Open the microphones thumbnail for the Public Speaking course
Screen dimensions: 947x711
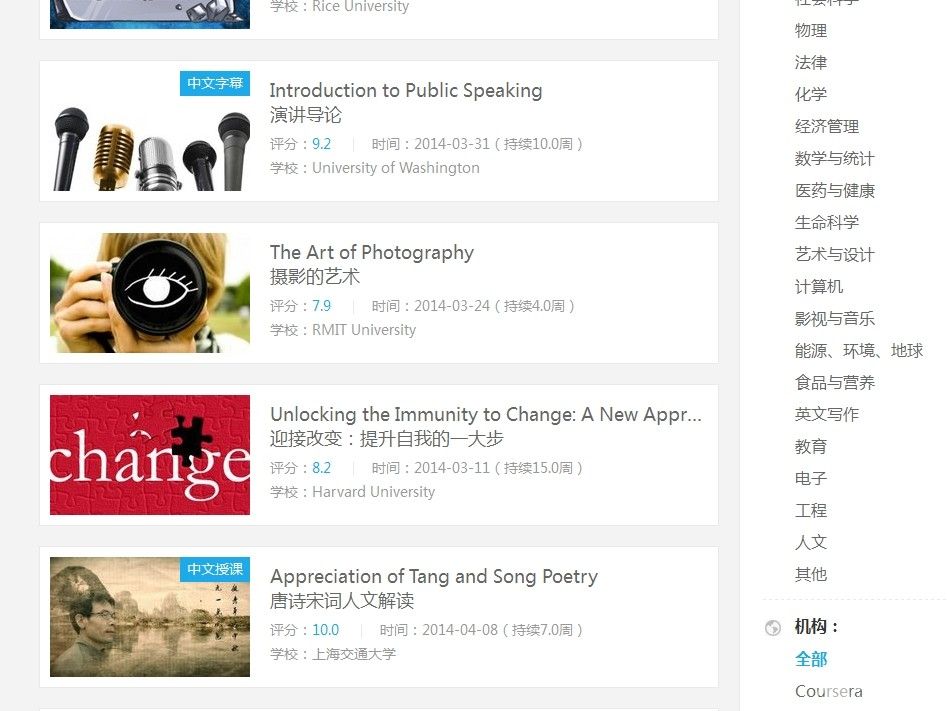[150, 131]
